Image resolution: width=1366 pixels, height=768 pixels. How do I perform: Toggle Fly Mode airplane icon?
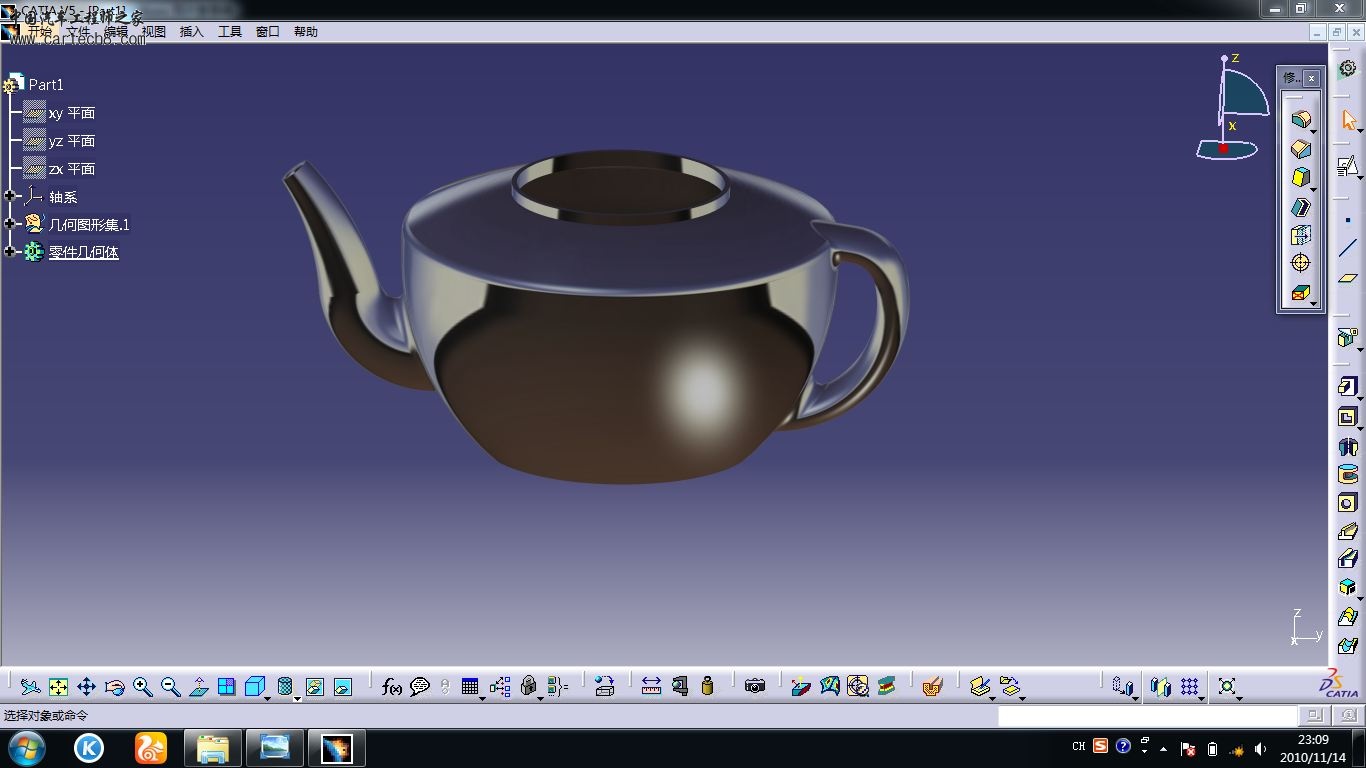pyautogui.click(x=30, y=686)
